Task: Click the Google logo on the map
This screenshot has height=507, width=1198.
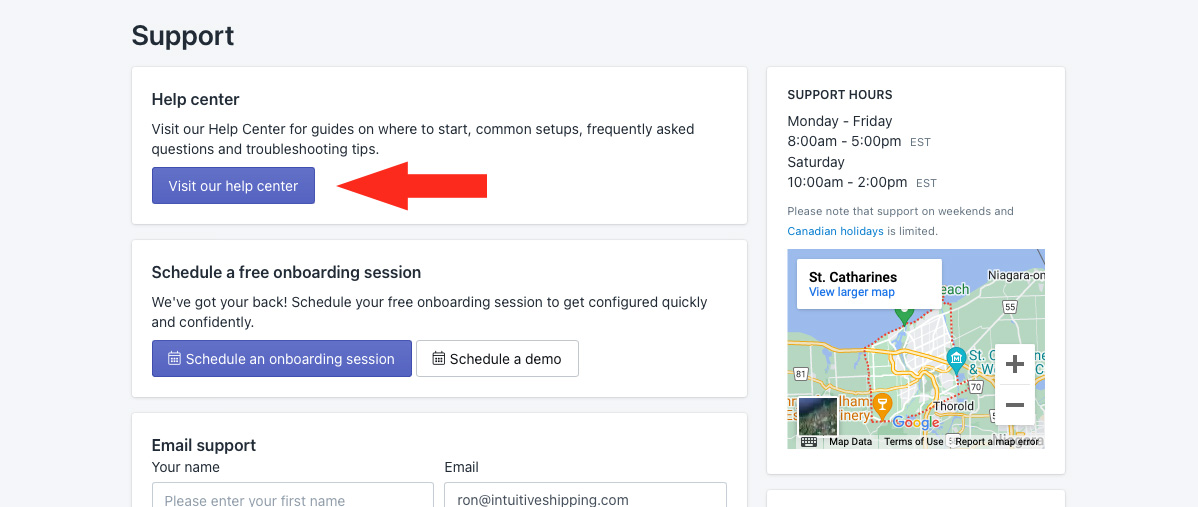Action: (915, 422)
